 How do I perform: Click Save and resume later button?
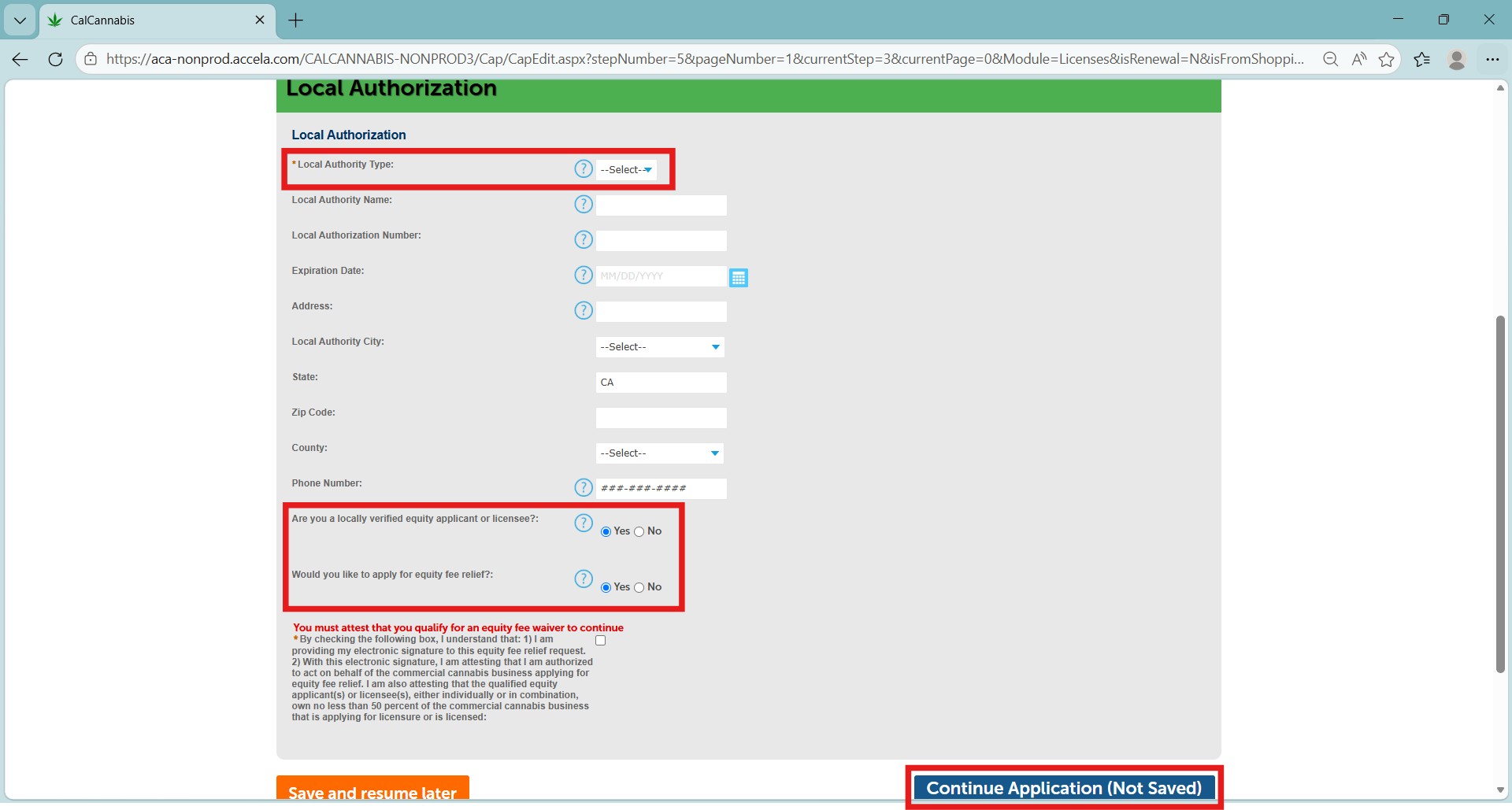coord(372,790)
